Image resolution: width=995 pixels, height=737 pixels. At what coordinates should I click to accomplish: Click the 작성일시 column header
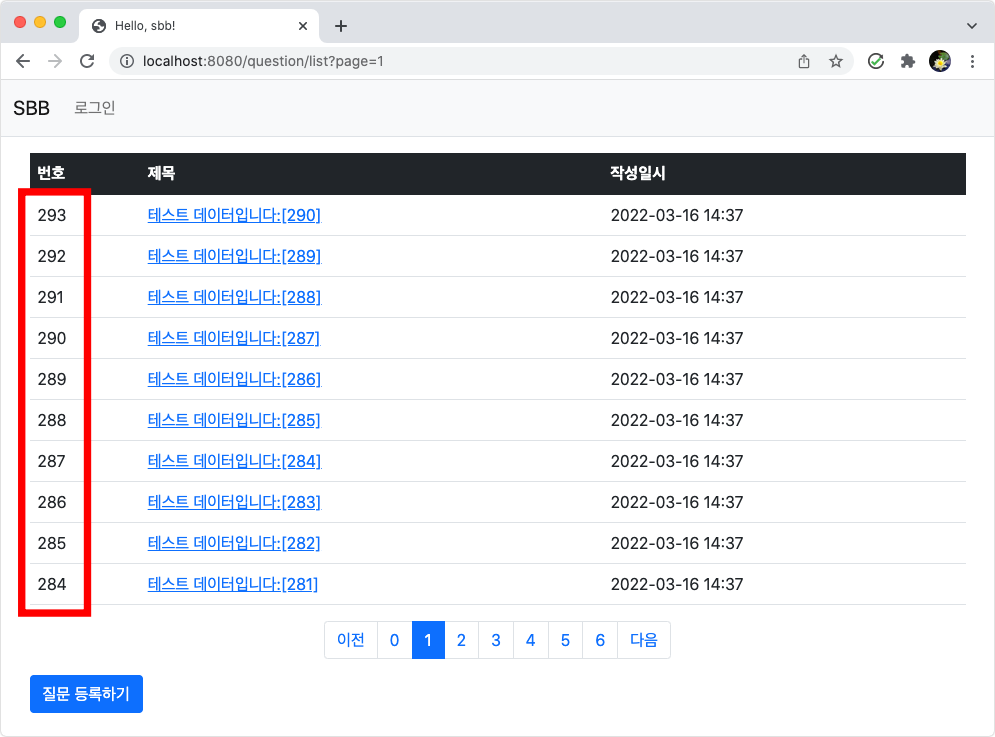pos(638,173)
